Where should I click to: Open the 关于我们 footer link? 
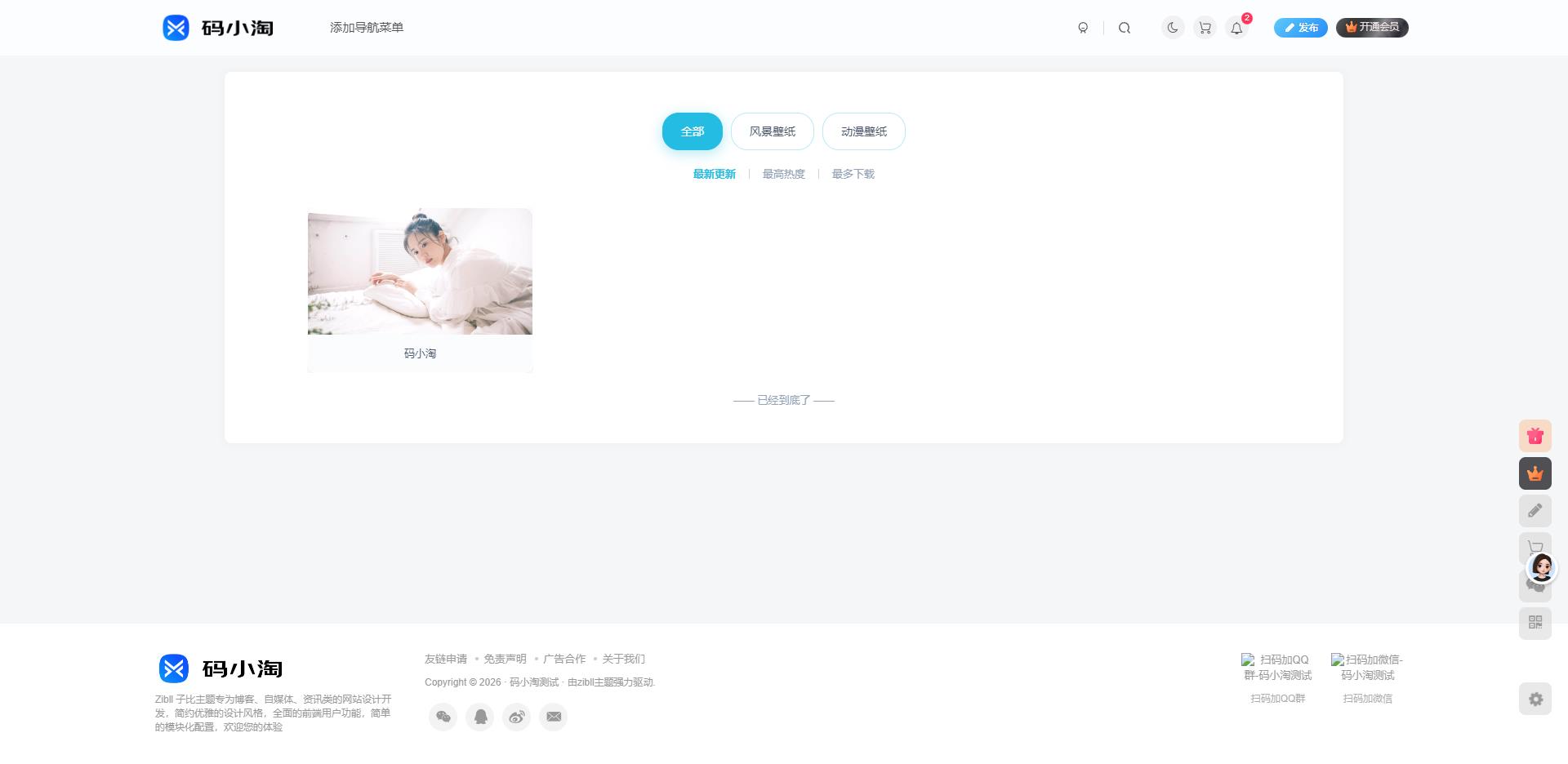click(x=624, y=659)
